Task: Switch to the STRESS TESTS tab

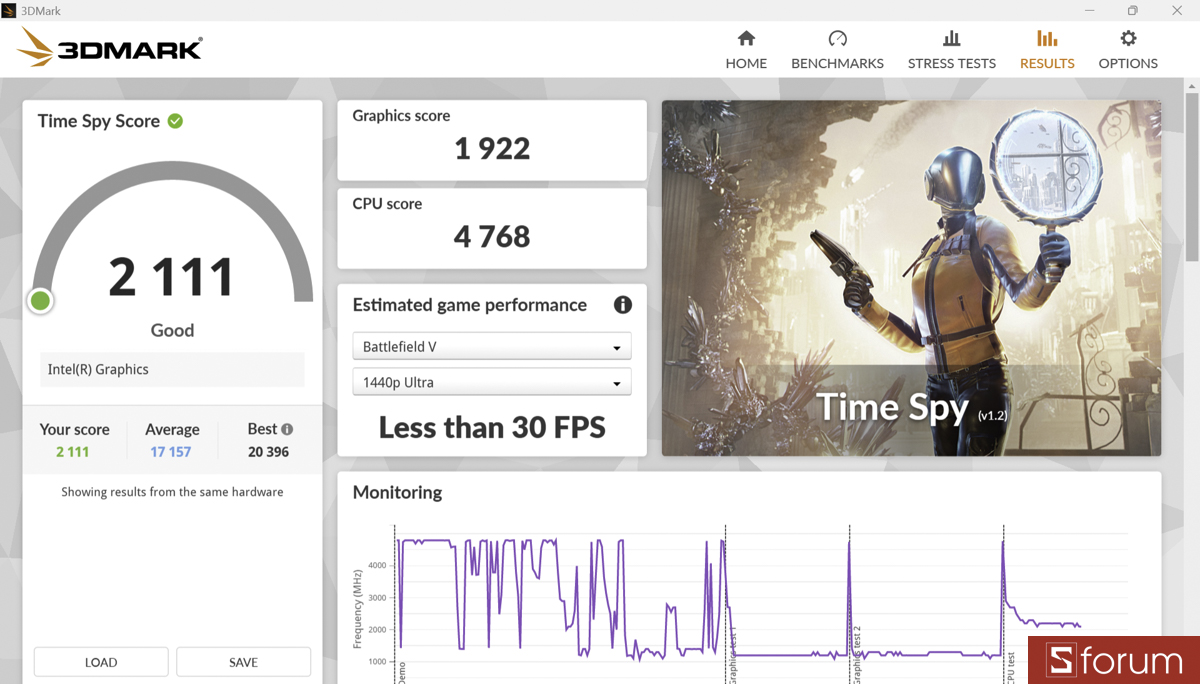Action: pos(951,63)
